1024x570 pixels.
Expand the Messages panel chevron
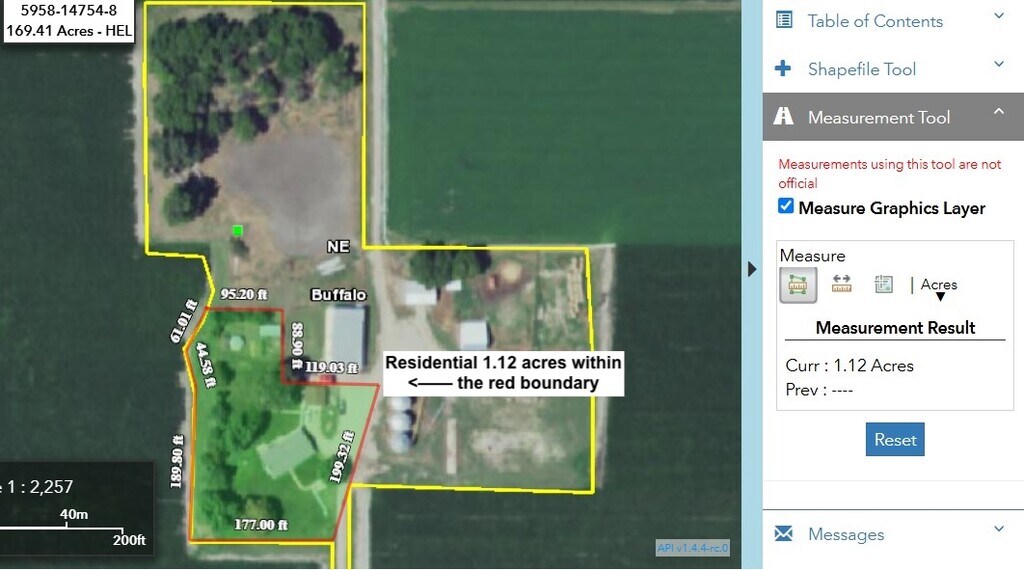point(999,529)
